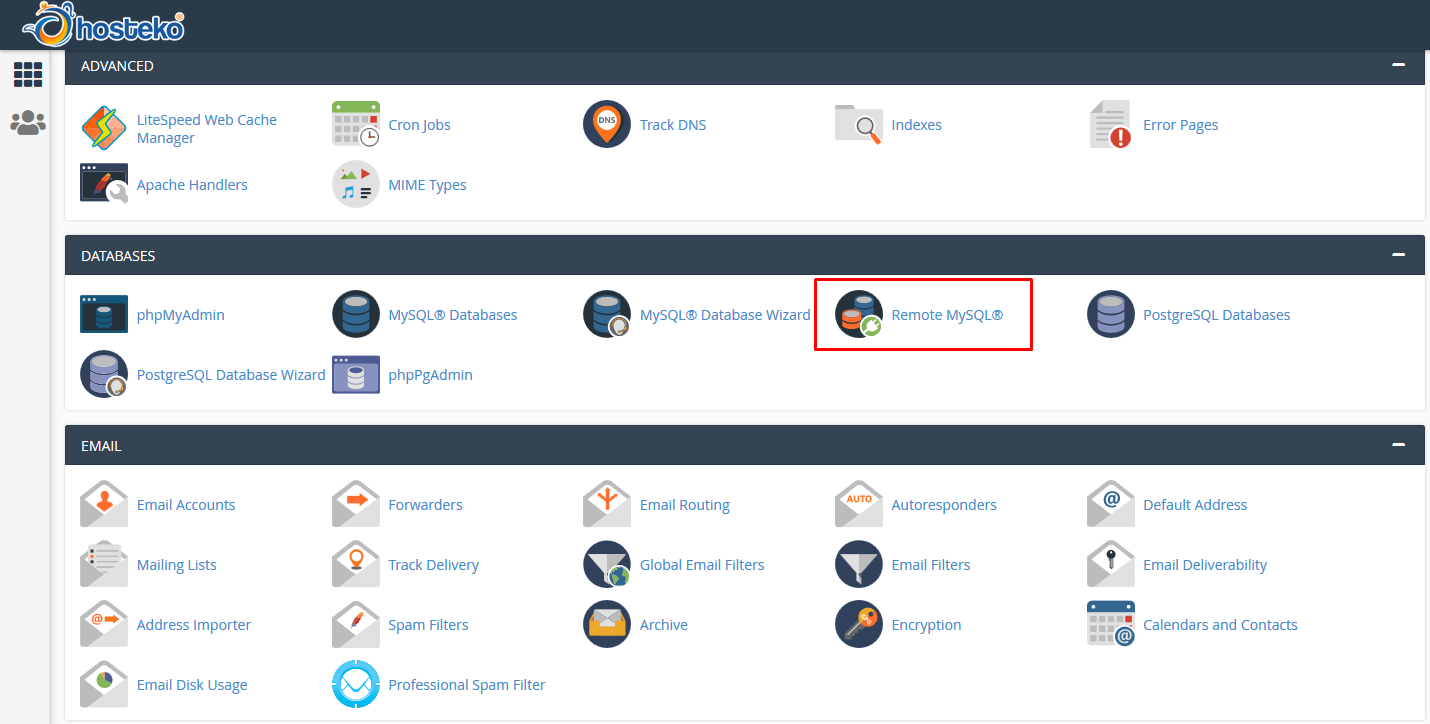
Task: Open the Error Pages link
Action: point(1180,124)
